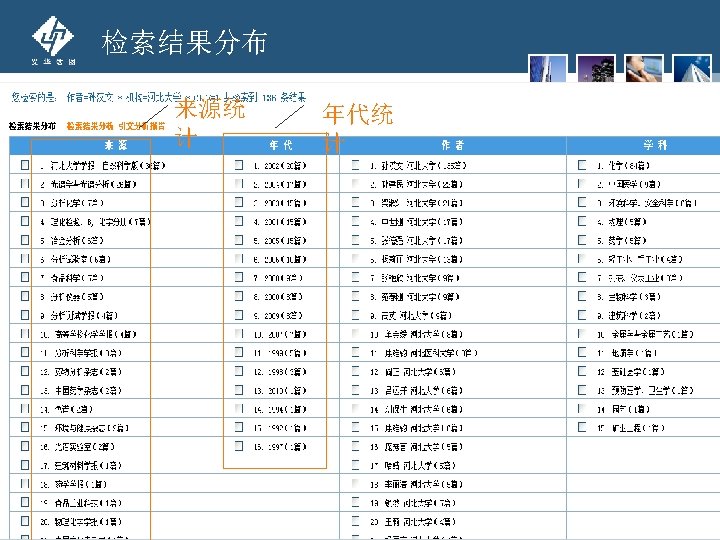
Task: Click author entry 1 text under 作者
Action: click(423, 165)
